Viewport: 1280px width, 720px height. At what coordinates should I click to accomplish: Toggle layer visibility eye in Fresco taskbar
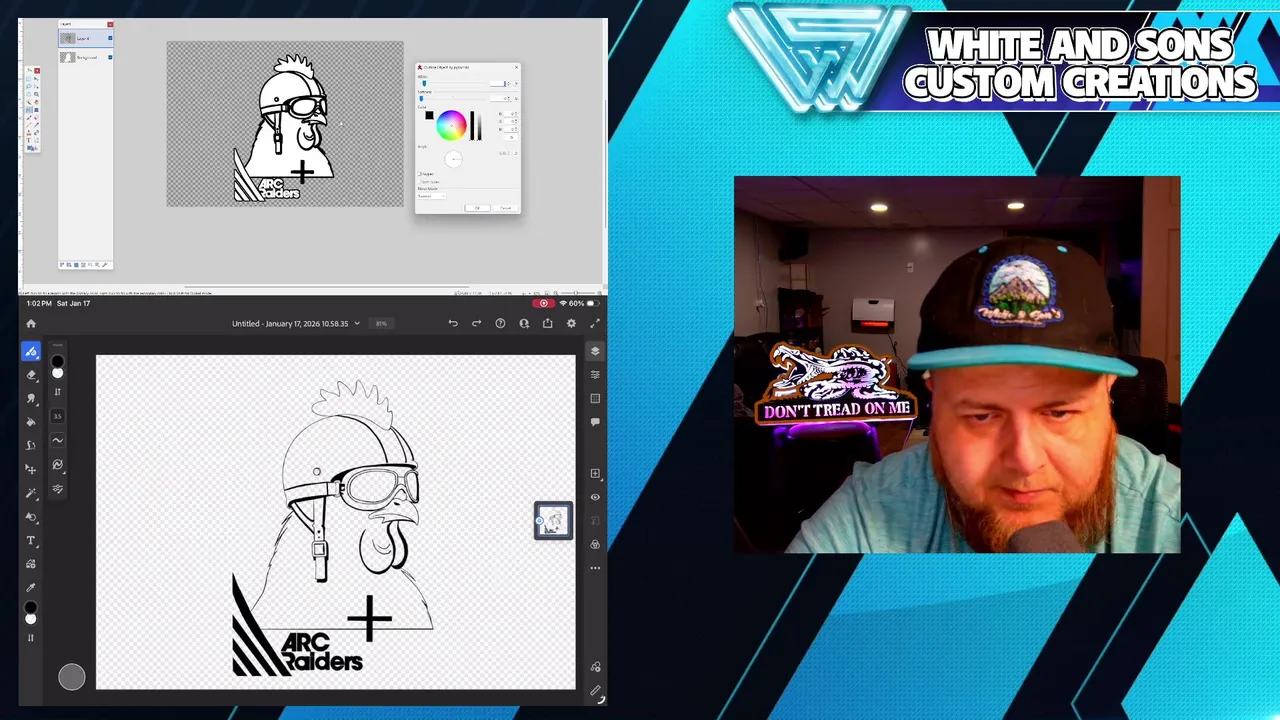595,497
